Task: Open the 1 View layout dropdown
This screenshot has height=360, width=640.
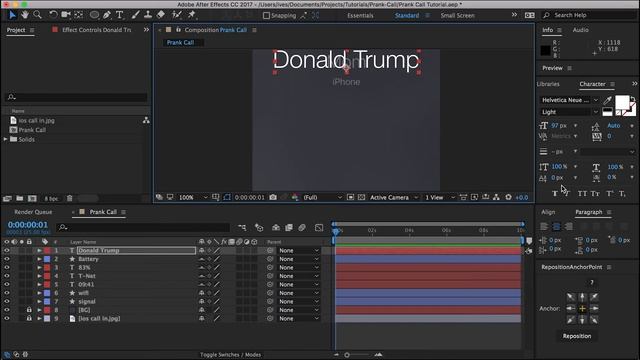Action: (440, 198)
